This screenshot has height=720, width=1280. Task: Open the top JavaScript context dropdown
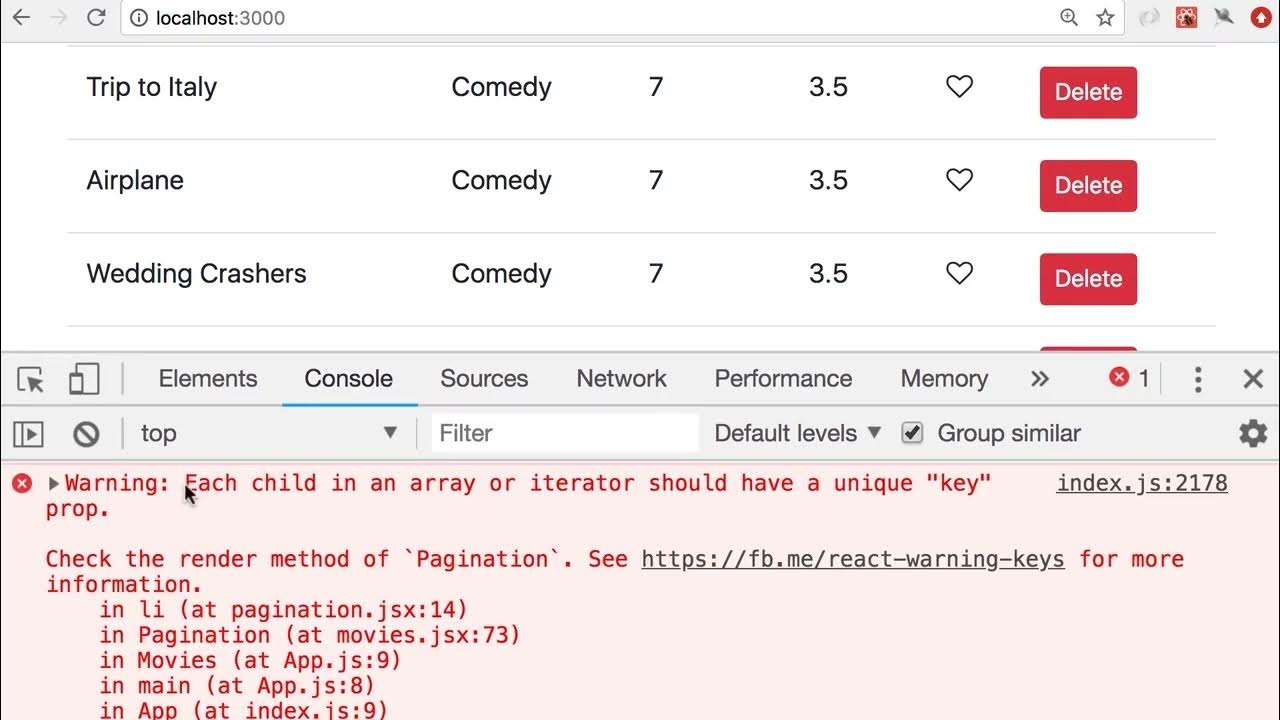click(x=268, y=433)
